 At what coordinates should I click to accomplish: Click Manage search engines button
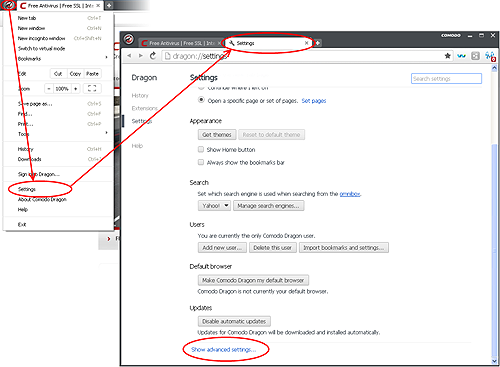click(268, 206)
